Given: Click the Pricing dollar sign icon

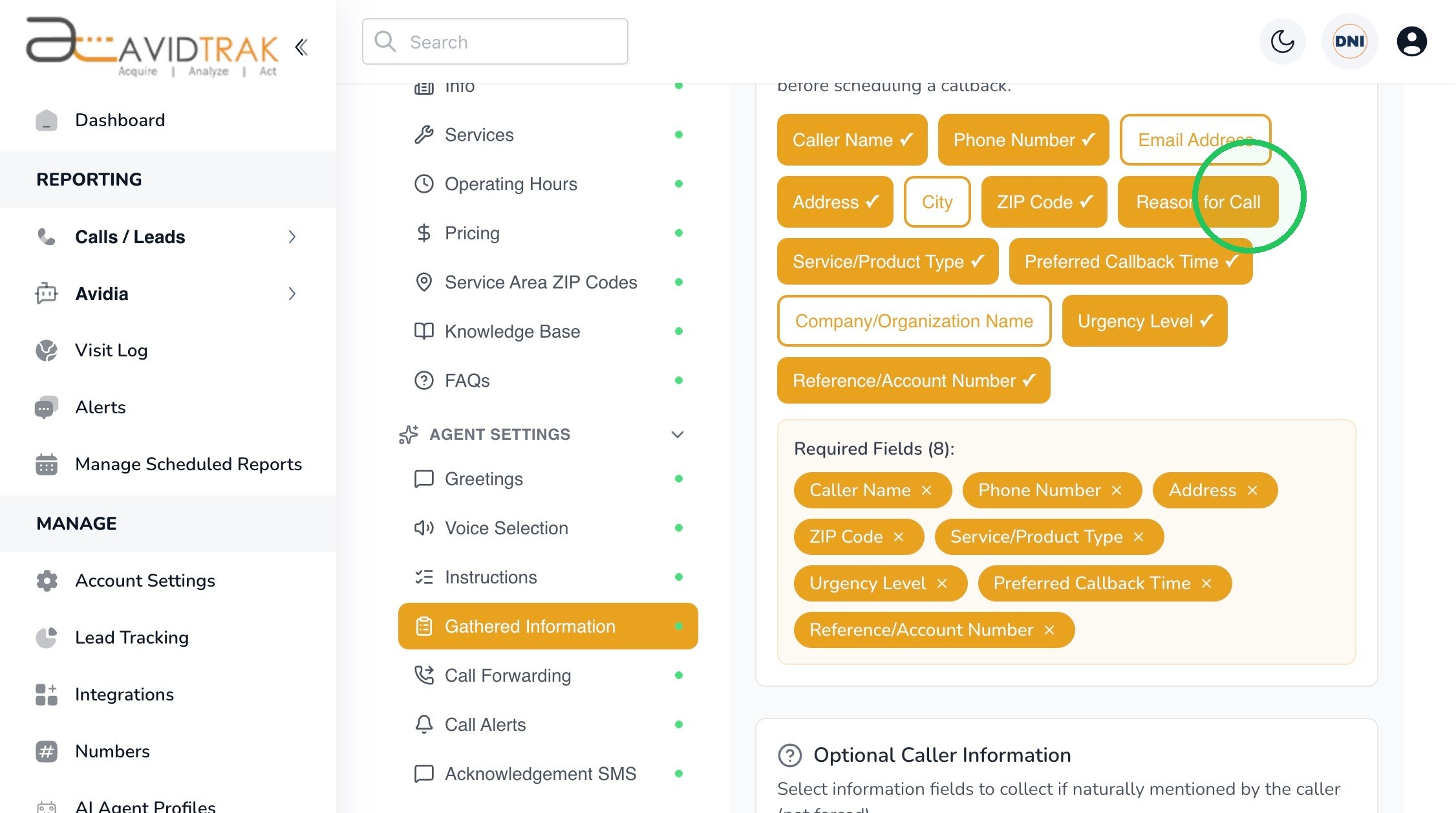Looking at the screenshot, I should click(423, 233).
